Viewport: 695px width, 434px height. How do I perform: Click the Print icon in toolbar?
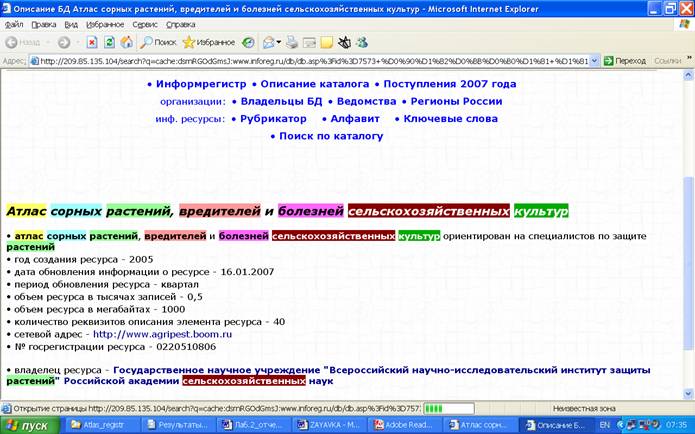pos(291,42)
